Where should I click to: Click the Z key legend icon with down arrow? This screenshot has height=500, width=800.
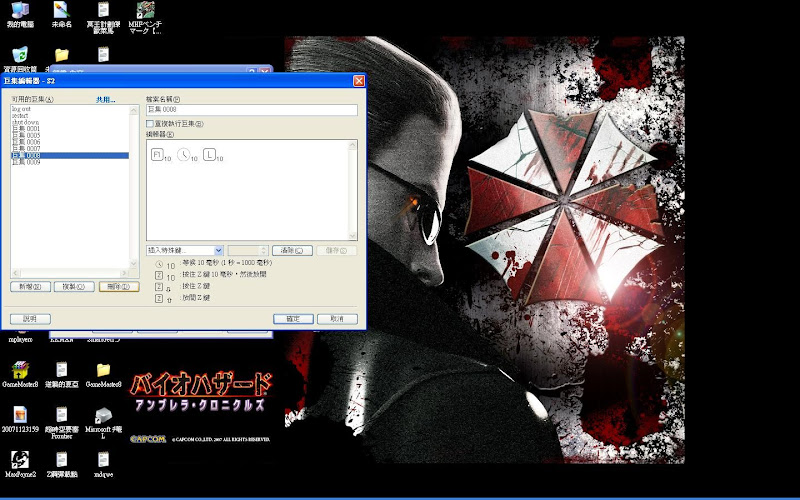(159, 287)
